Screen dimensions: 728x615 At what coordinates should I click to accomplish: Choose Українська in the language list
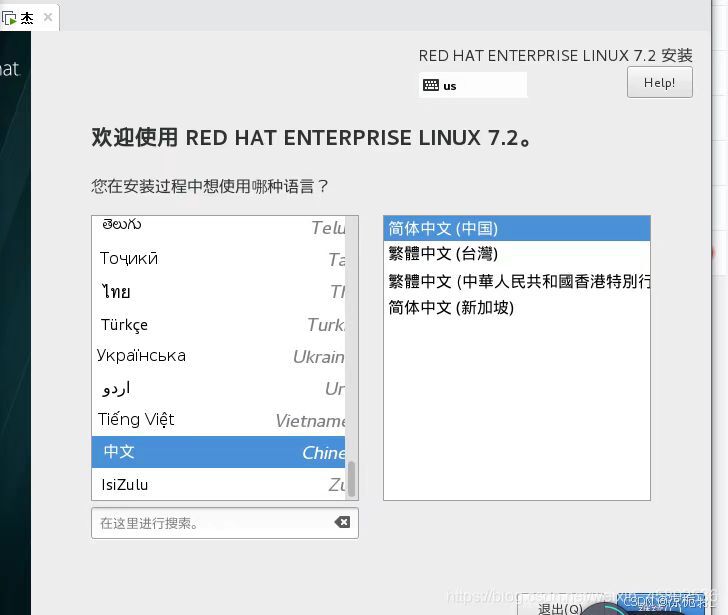coord(218,356)
